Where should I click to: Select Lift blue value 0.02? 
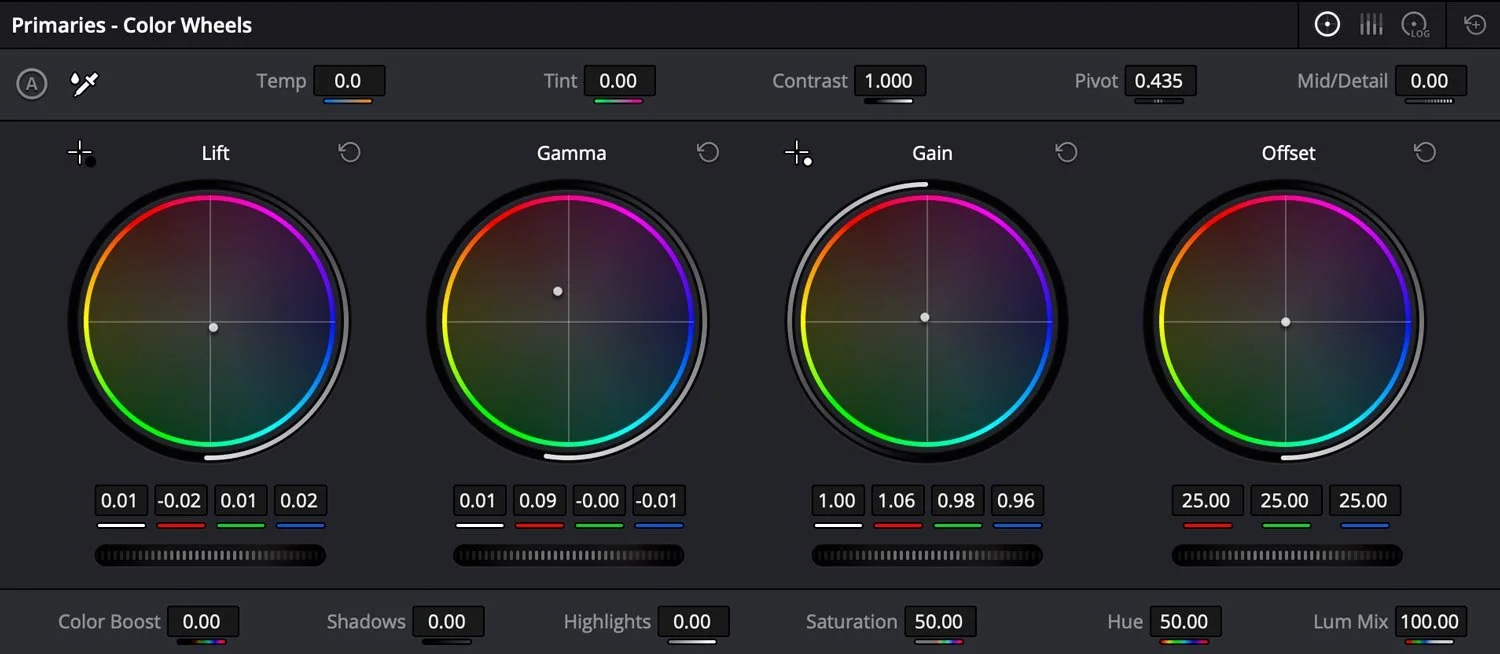click(x=300, y=500)
